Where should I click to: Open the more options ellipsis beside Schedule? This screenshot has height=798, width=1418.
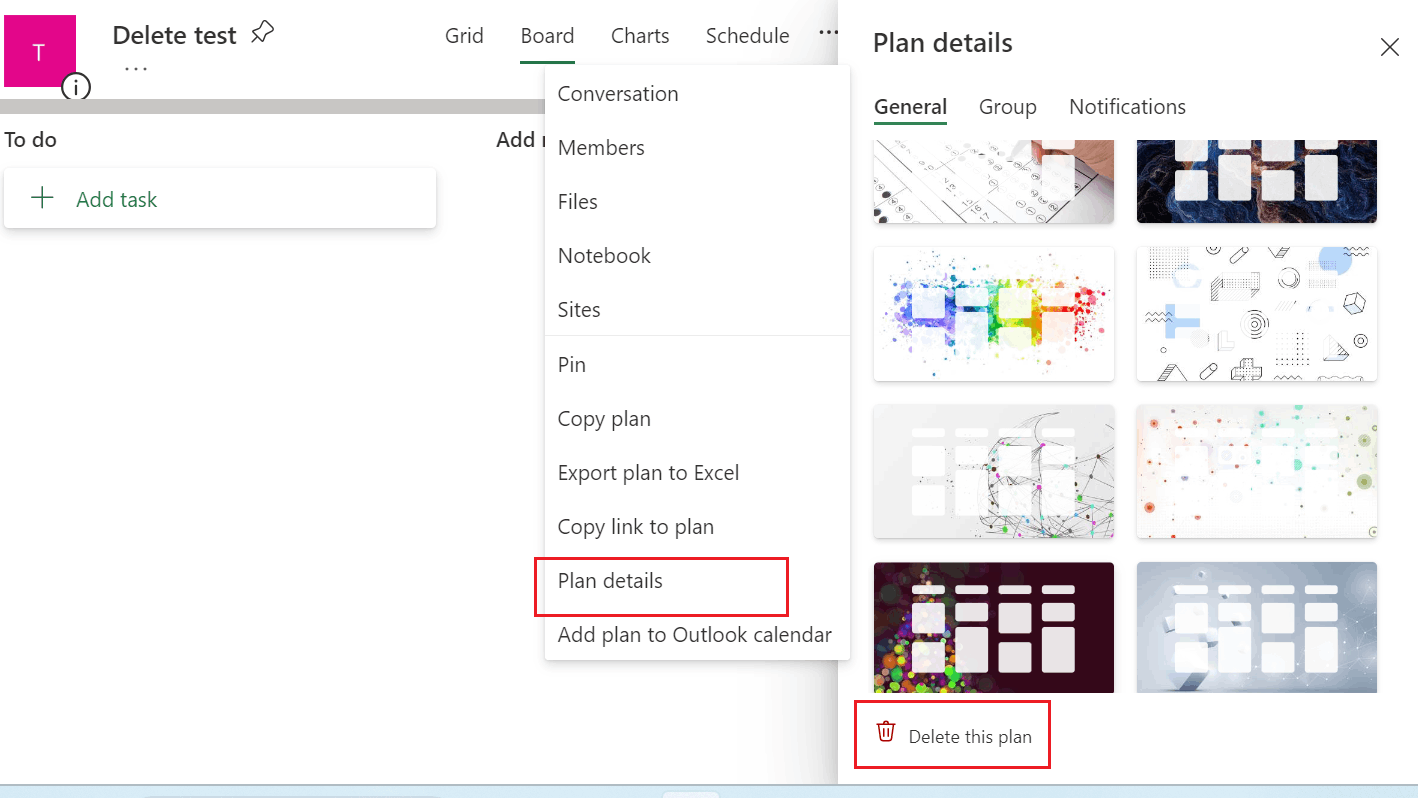point(828,33)
